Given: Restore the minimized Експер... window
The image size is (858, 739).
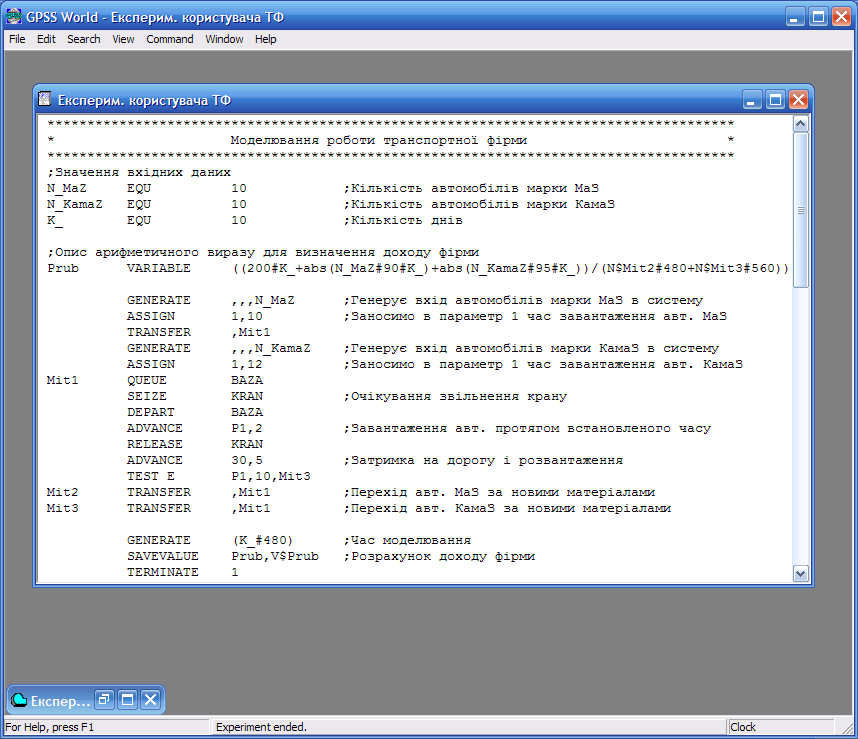Looking at the screenshot, I should pos(104,700).
